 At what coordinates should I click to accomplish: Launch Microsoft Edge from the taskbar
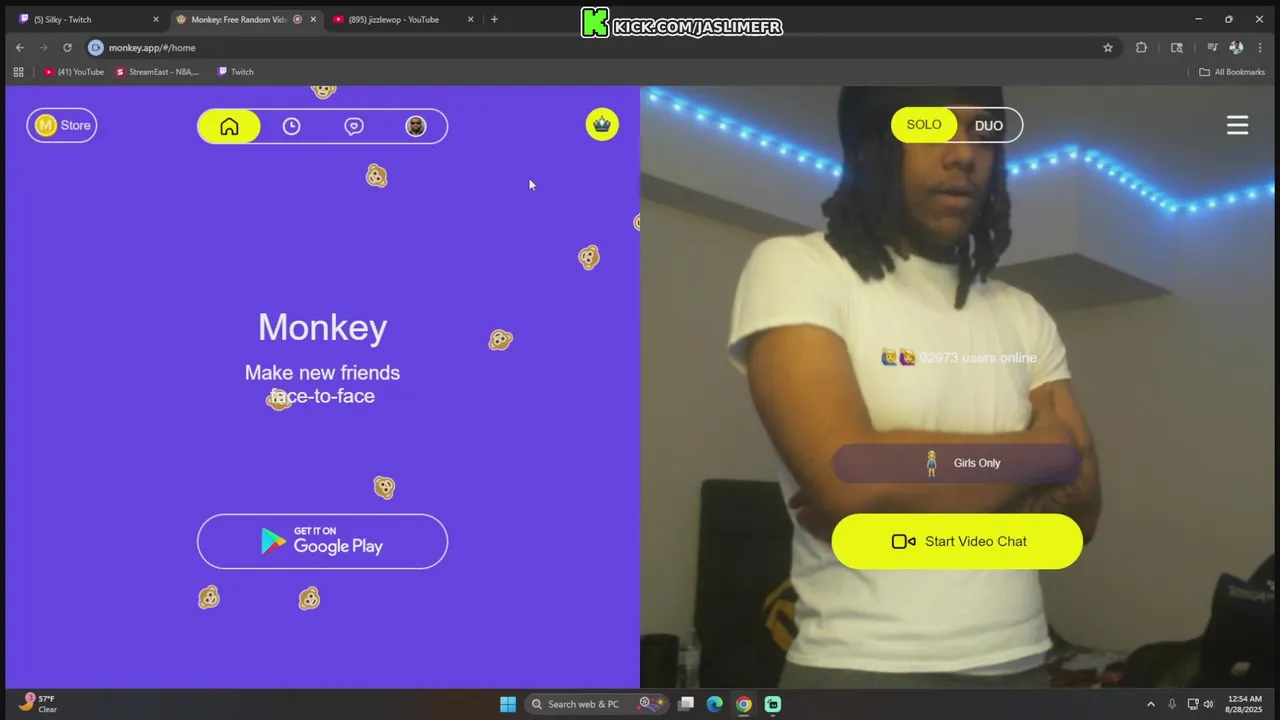(x=714, y=704)
